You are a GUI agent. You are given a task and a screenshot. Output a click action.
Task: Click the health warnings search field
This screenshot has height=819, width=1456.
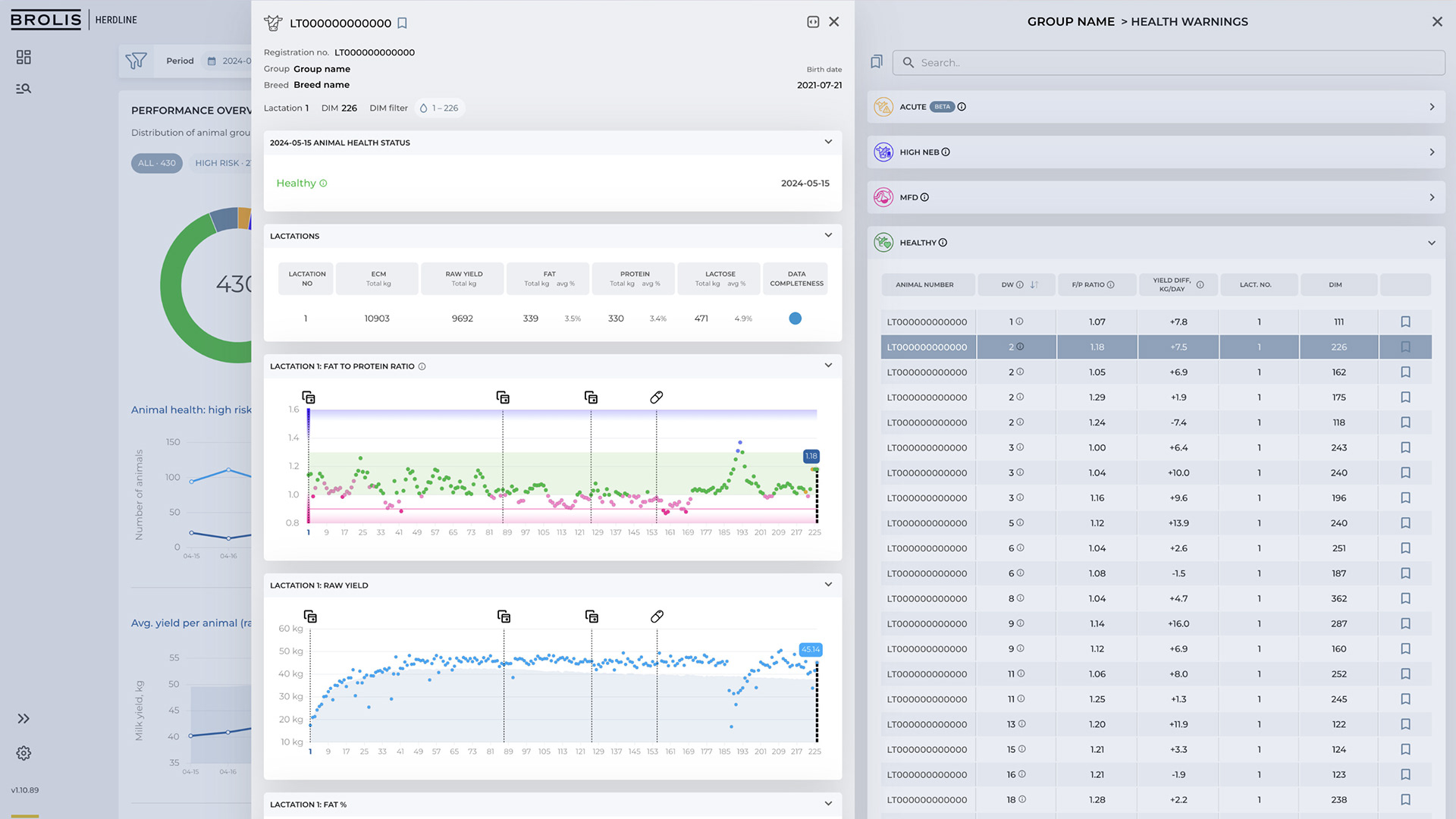pyautogui.click(x=1168, y=63)
